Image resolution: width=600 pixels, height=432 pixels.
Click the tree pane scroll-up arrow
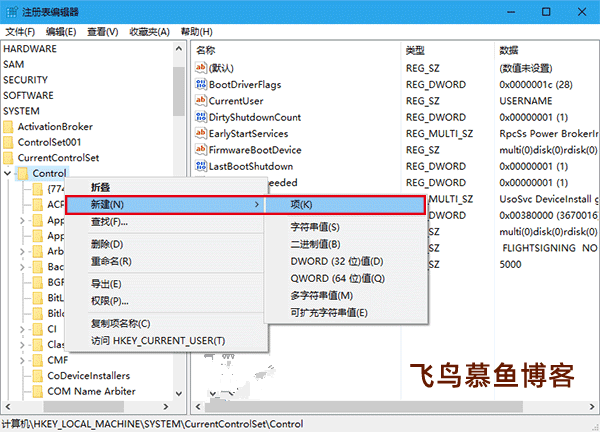(179, 49)
